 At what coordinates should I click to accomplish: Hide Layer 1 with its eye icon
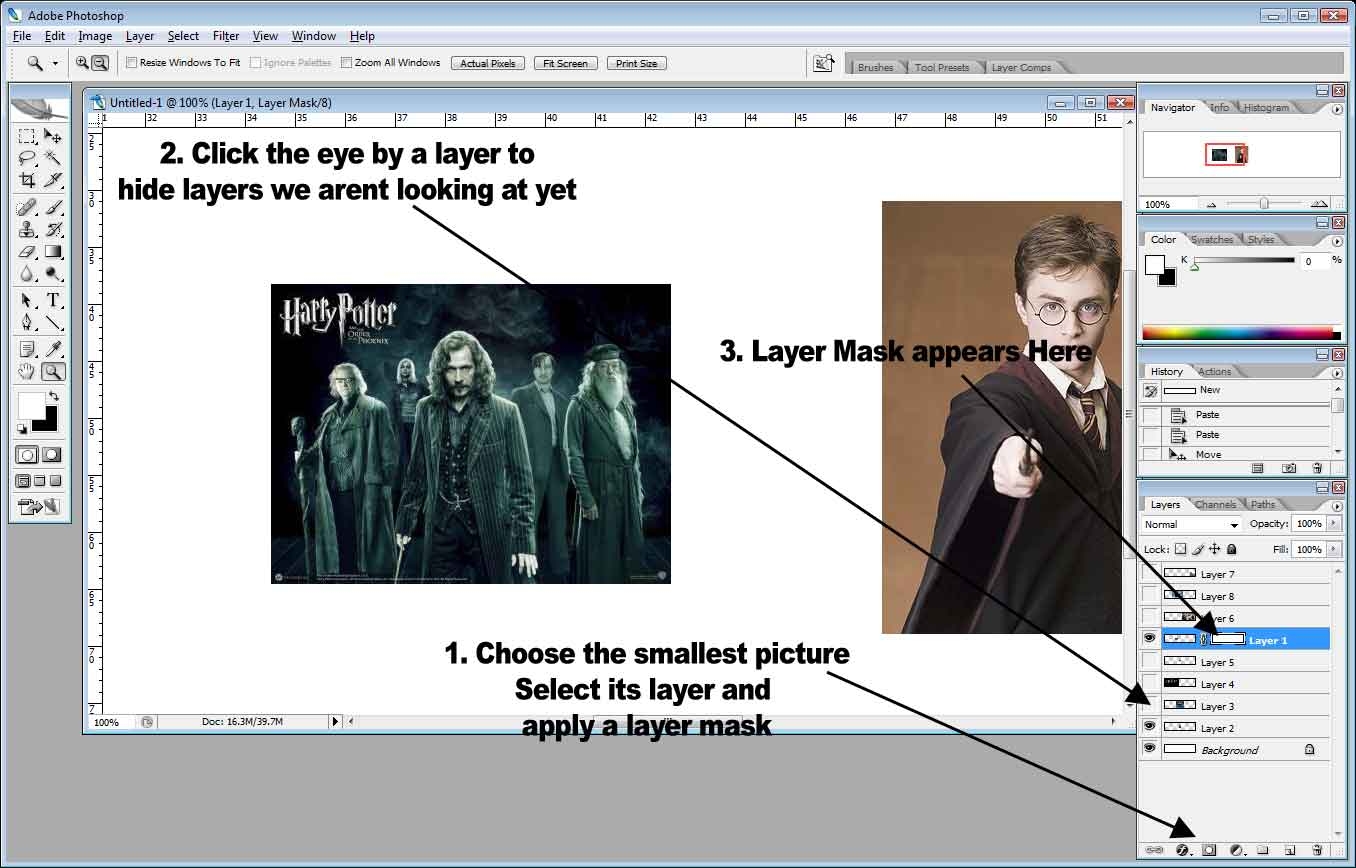tap(1150, 639)
